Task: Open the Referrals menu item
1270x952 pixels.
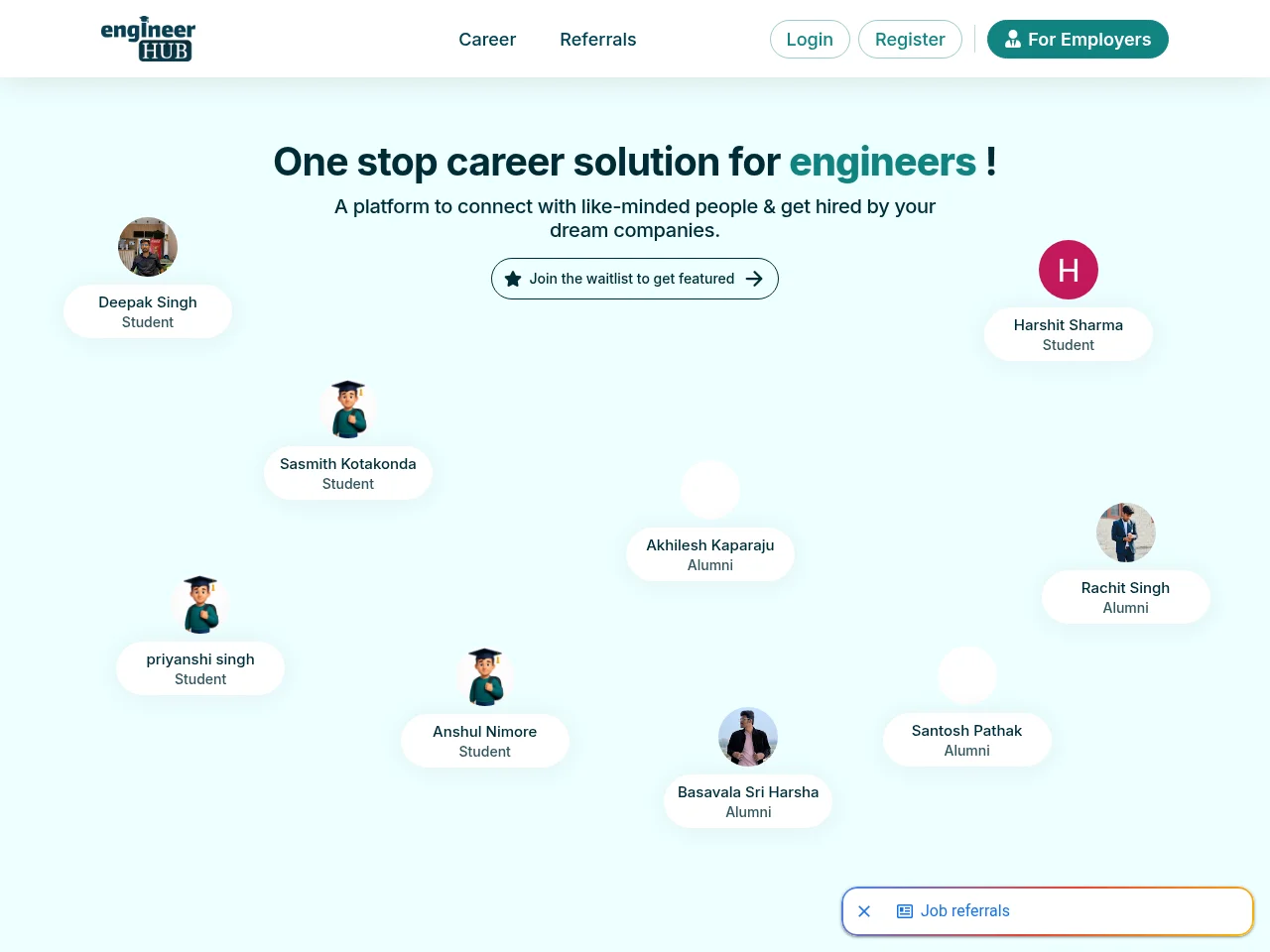Action: (598, 40)
